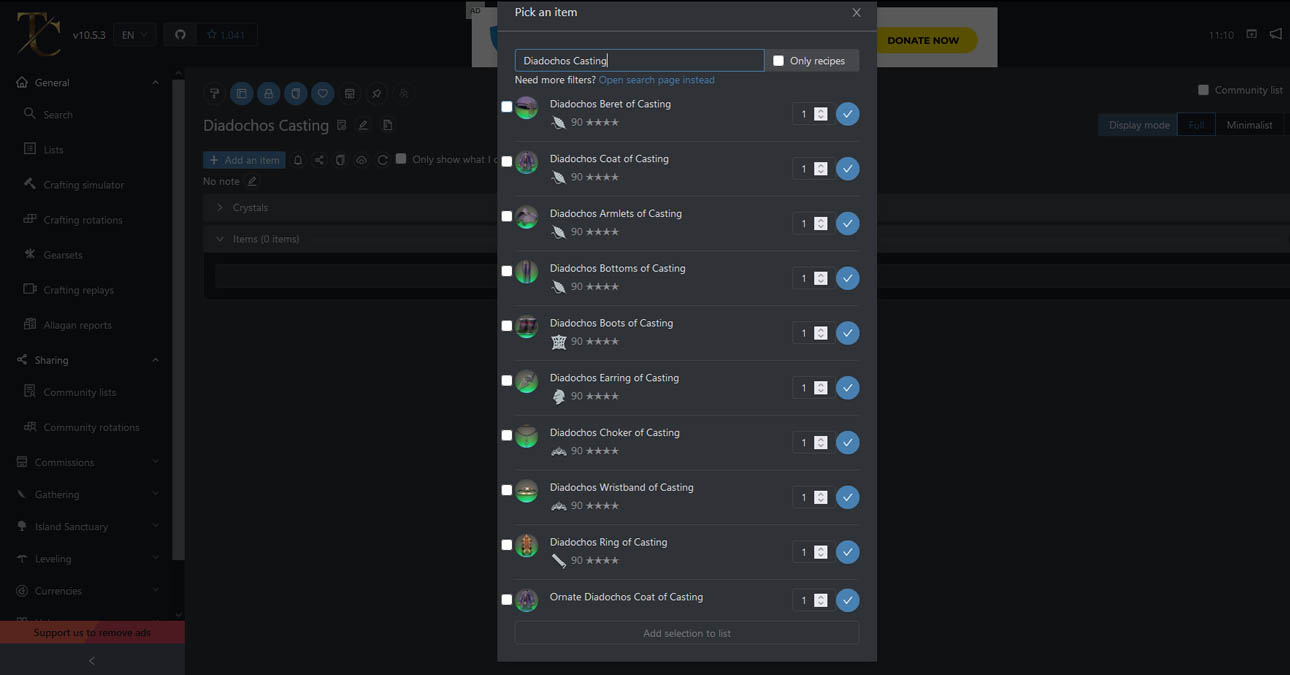This screenshot has height=675, width=1290.
Task: Open the EN language dropdown
Action: [x=134, y=33]
